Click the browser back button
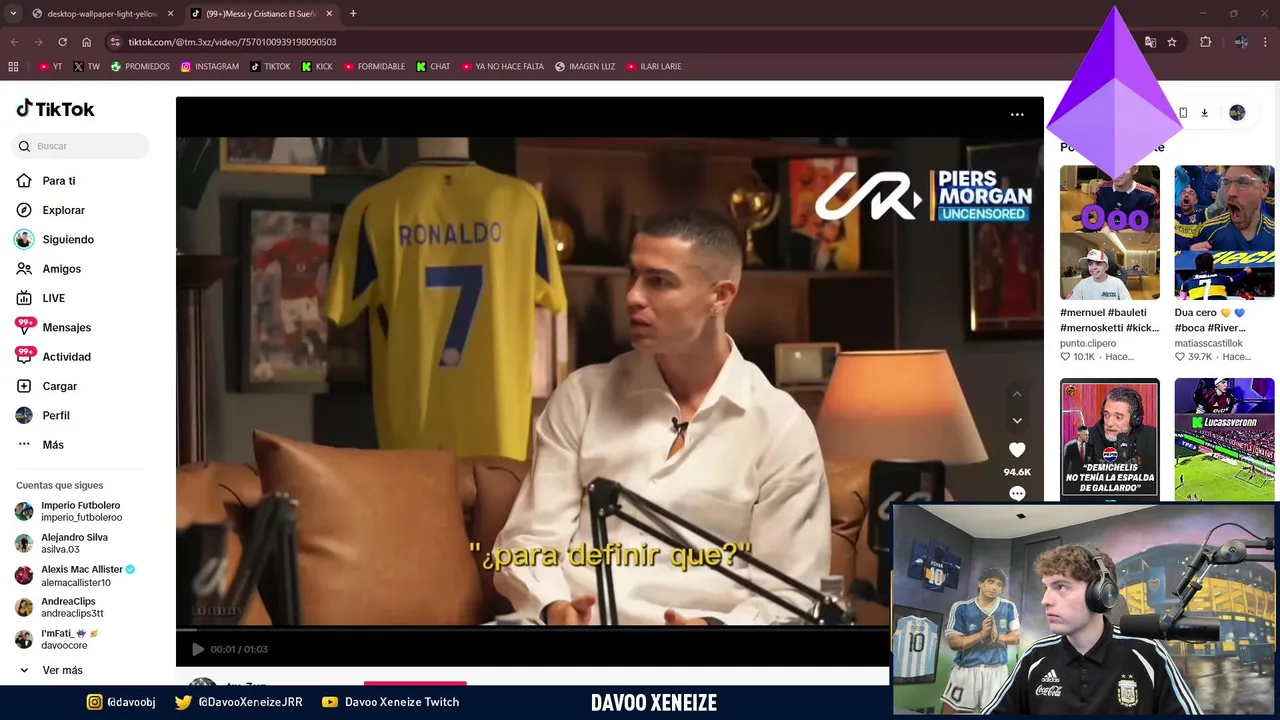Screen dimensions: 1280x720 click(14, 42)
